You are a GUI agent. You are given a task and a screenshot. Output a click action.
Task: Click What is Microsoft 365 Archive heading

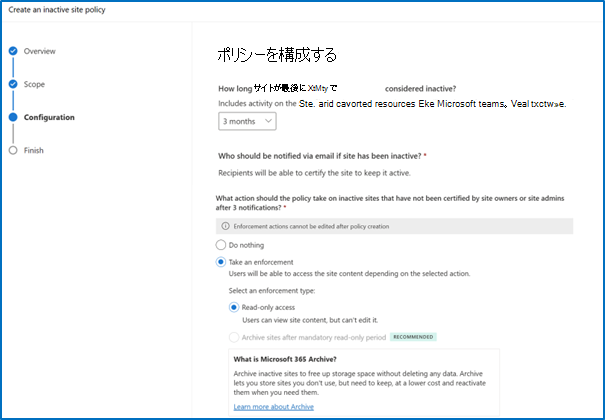click(285, 359)
